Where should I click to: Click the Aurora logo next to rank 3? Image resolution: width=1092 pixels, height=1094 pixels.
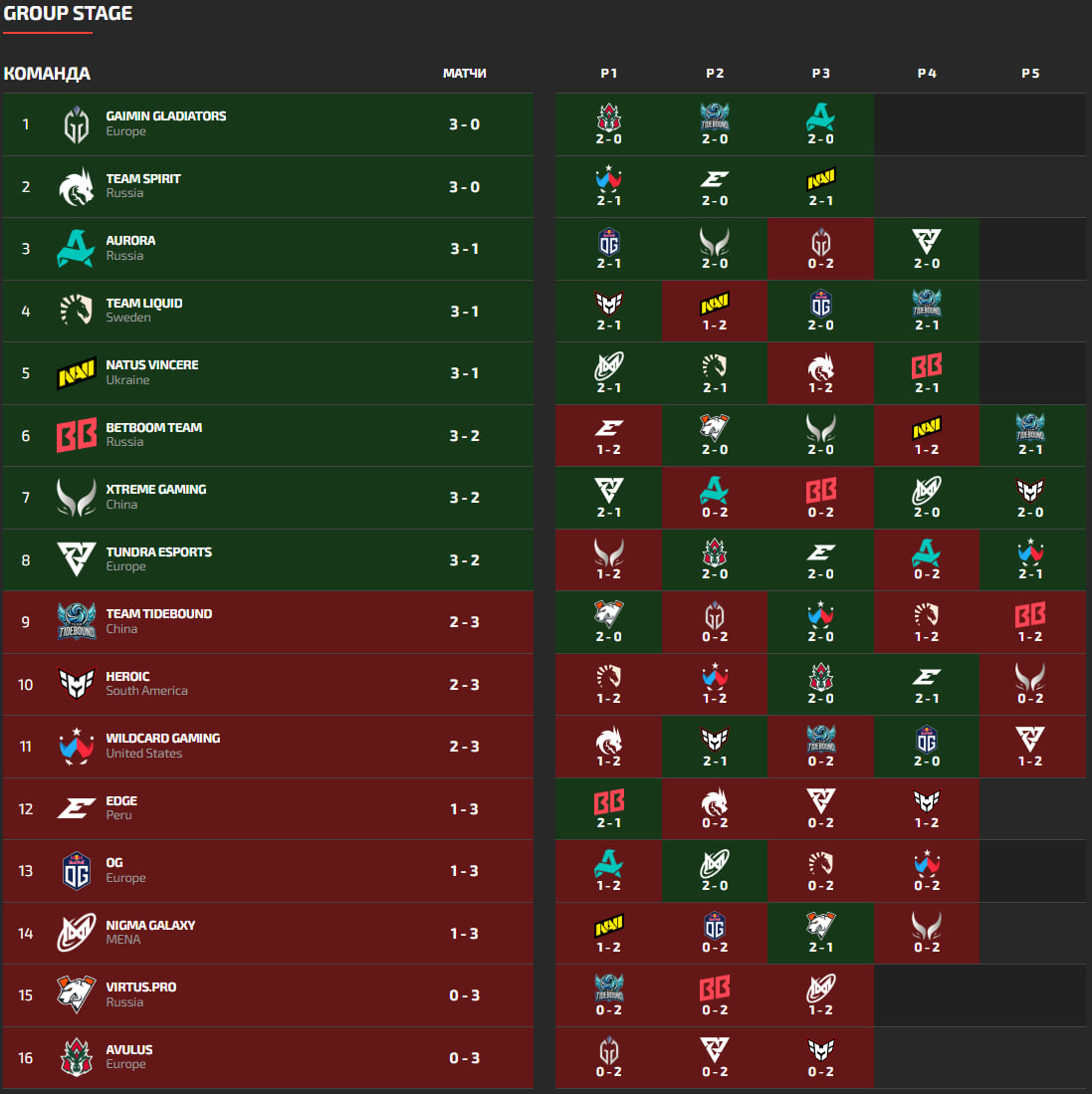tap(77, 249)
